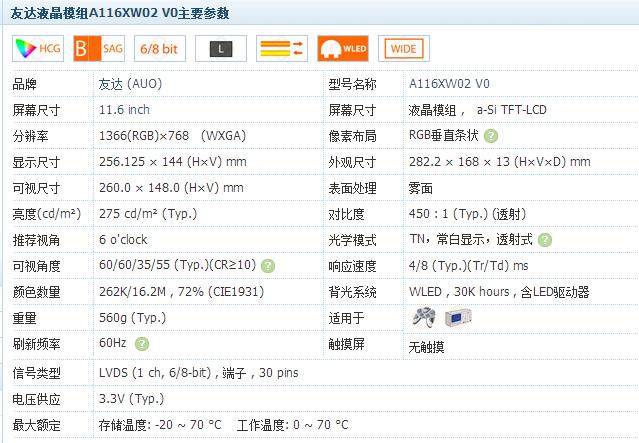Click help icon next to 60Hz refresh rate

(x=142, y=344)
